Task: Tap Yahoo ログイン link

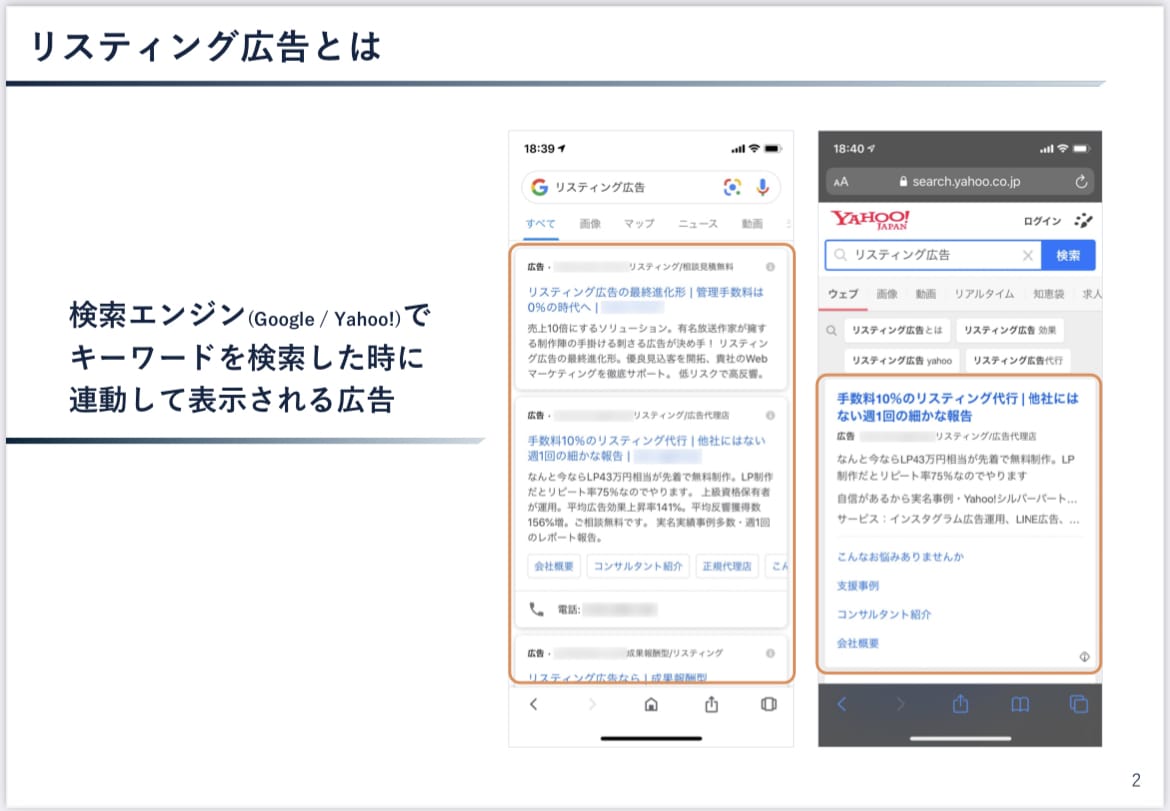Action: coord(1042,221)
